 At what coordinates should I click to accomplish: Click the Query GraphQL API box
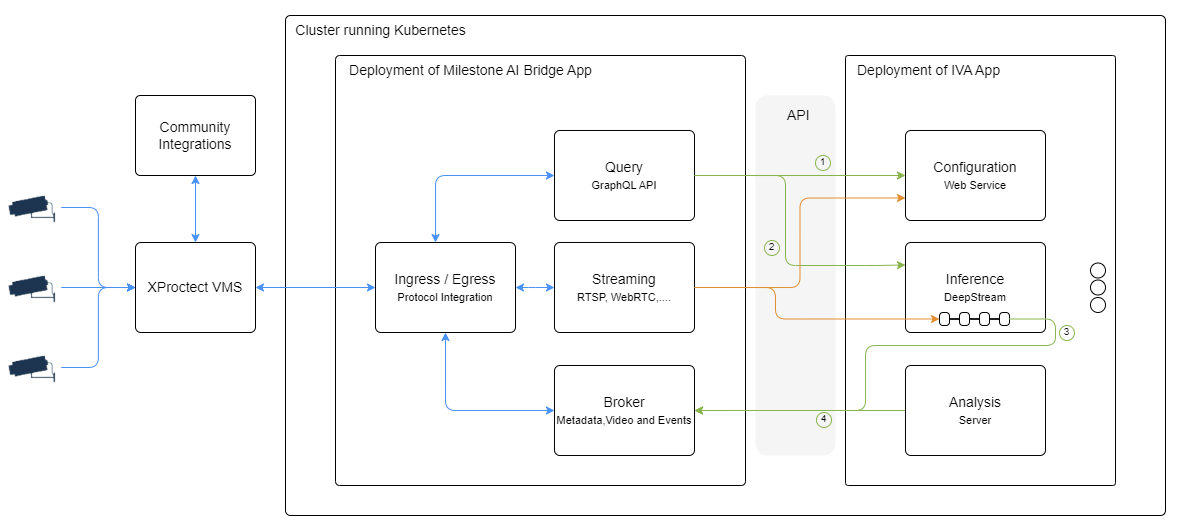point(624,175)
